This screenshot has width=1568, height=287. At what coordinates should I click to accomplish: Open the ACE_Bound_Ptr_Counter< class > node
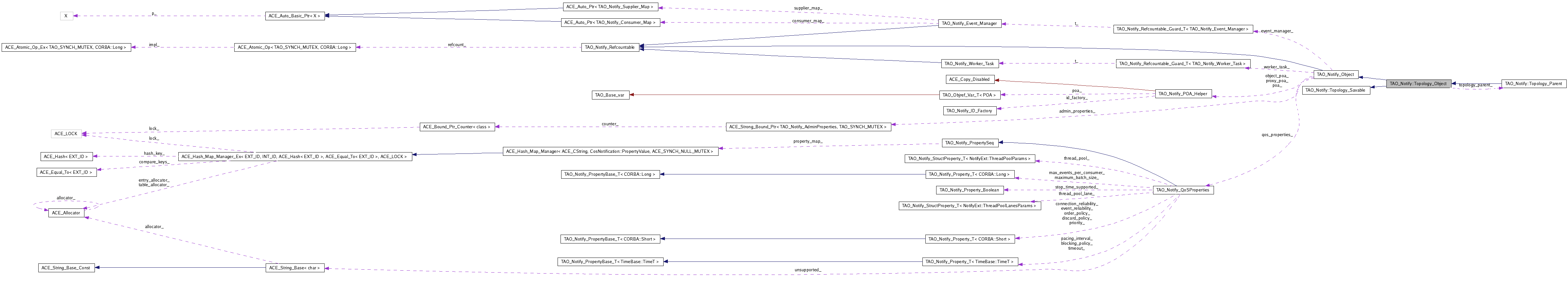tap(456, 127)
